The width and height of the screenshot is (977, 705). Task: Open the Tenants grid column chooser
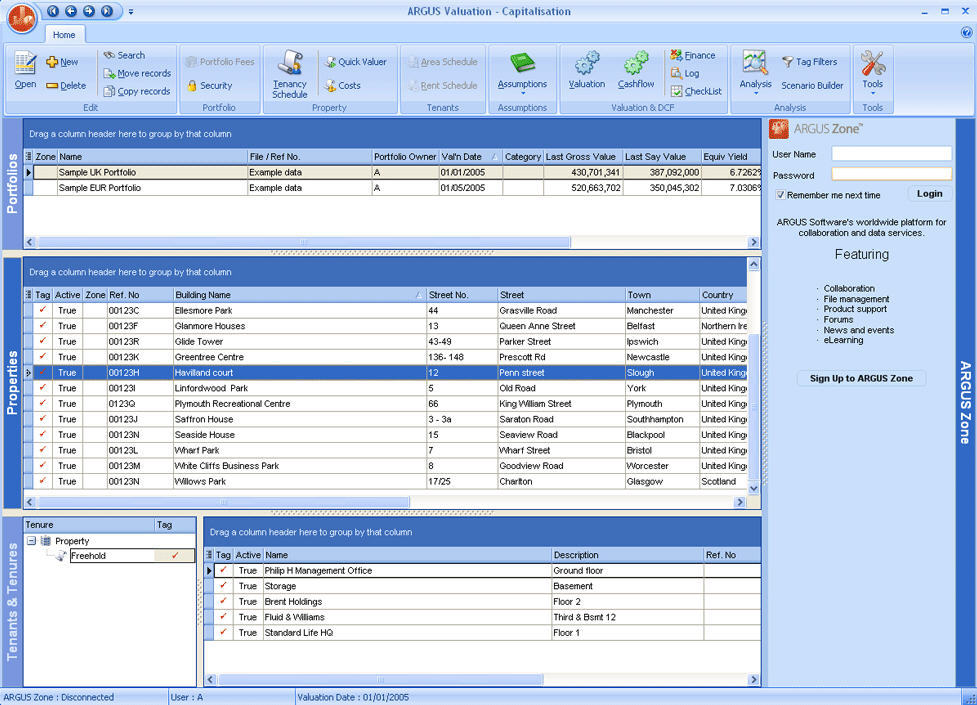209,554
